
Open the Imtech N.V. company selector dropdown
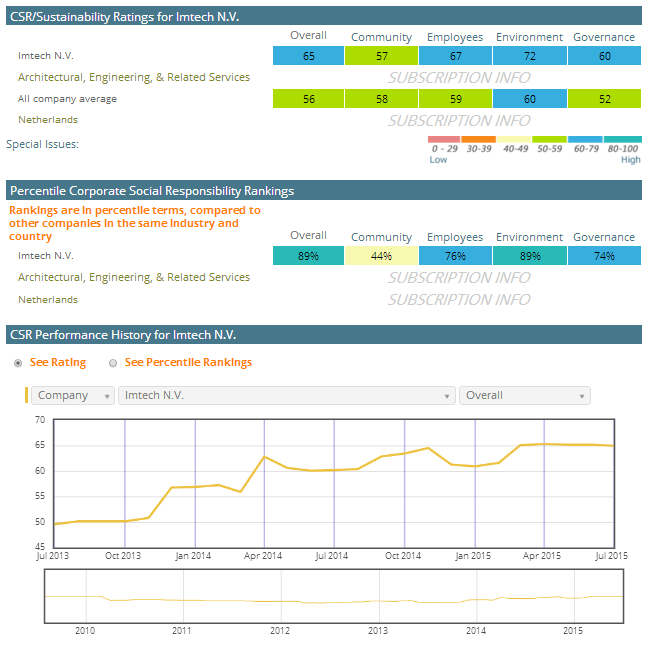pyautogui.click(x=287, y=395)
